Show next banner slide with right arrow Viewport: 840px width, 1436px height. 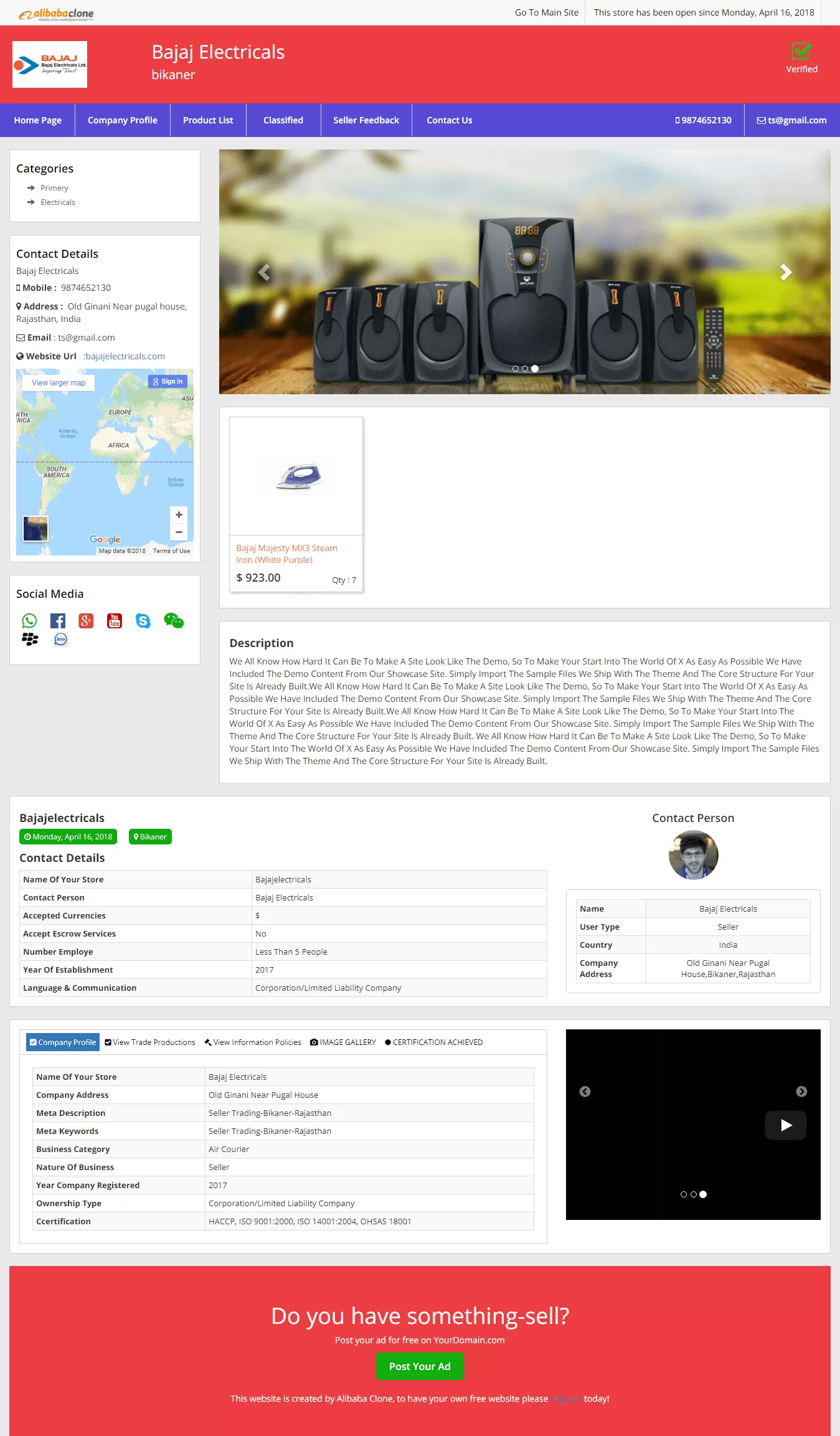786,272
